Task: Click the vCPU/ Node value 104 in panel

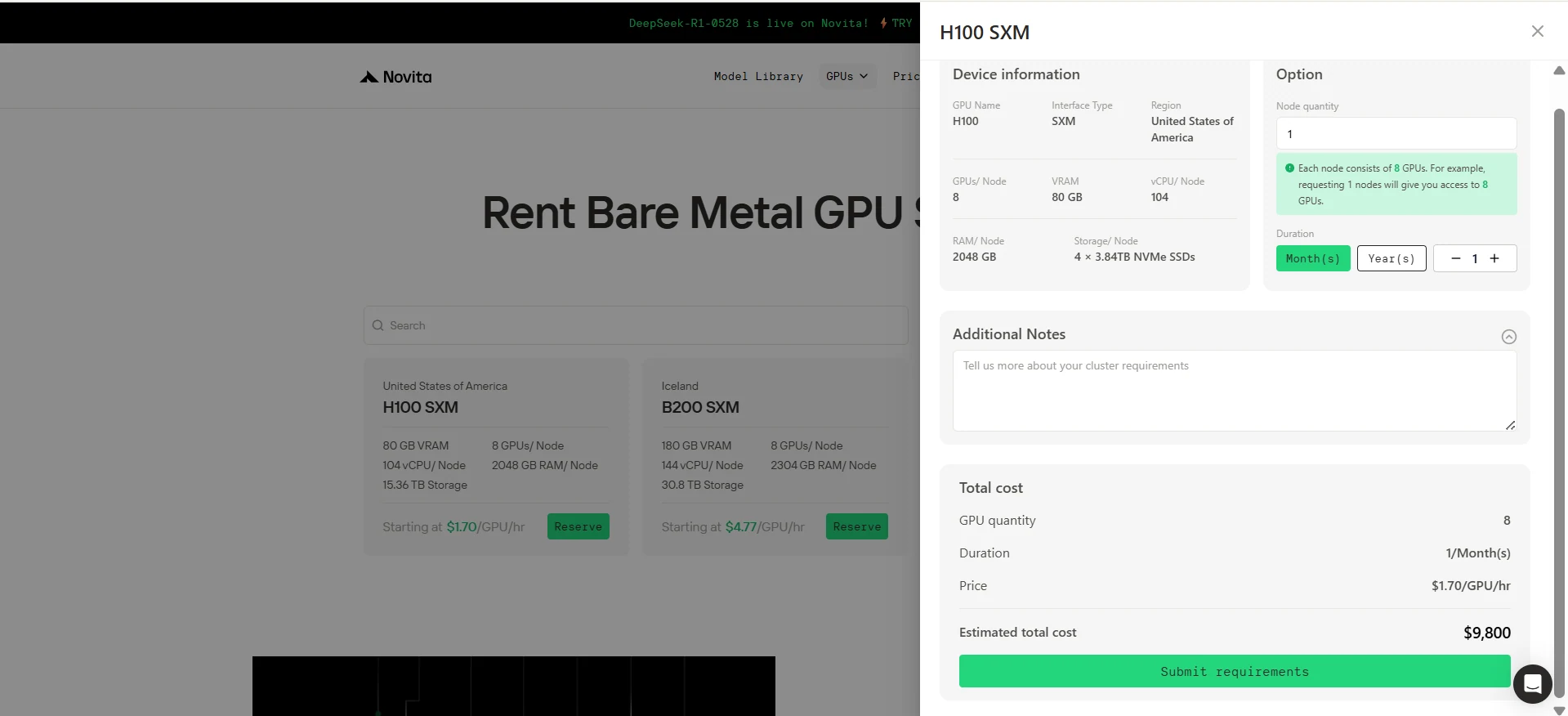Action: (1159, 197)
